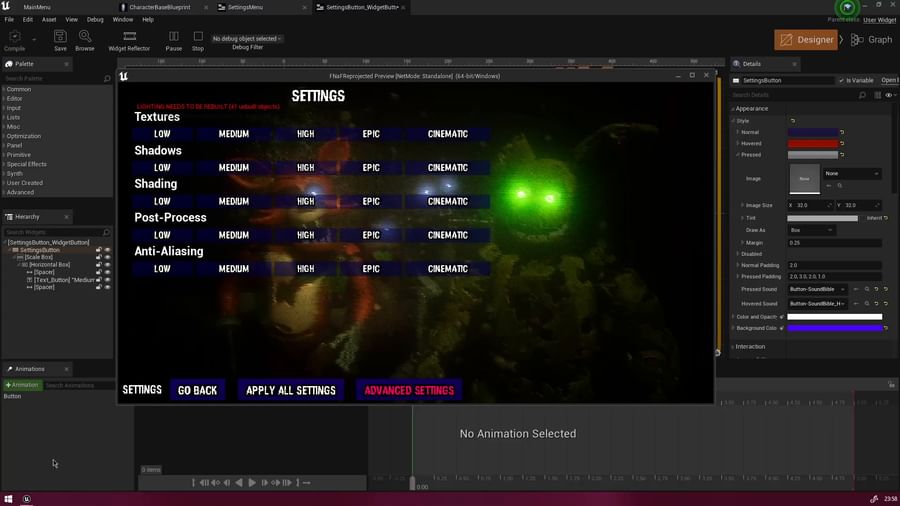Click GO BACK in preview

tap(197, 390)
